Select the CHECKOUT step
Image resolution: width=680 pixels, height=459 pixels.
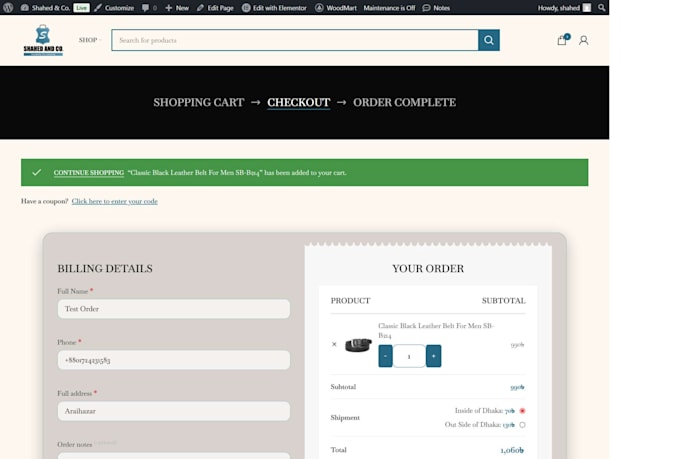coord(298,102)
